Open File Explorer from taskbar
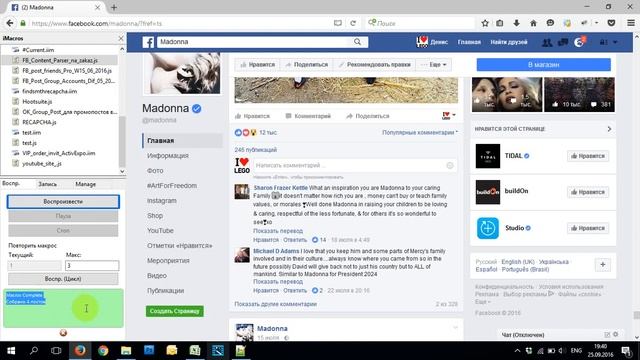 coord(126,351)
